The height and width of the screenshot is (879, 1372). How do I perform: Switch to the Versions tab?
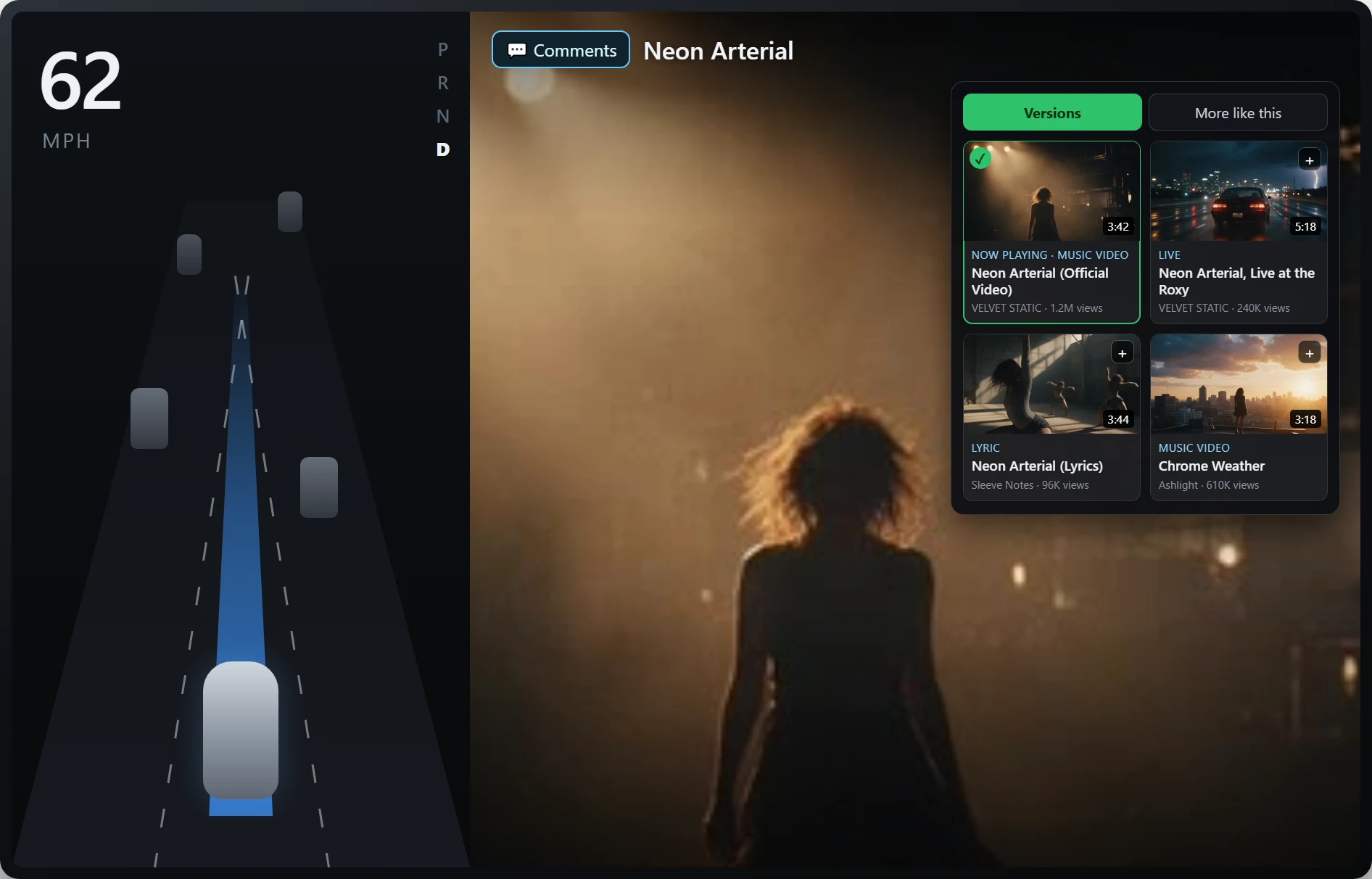click(1052, 112)
